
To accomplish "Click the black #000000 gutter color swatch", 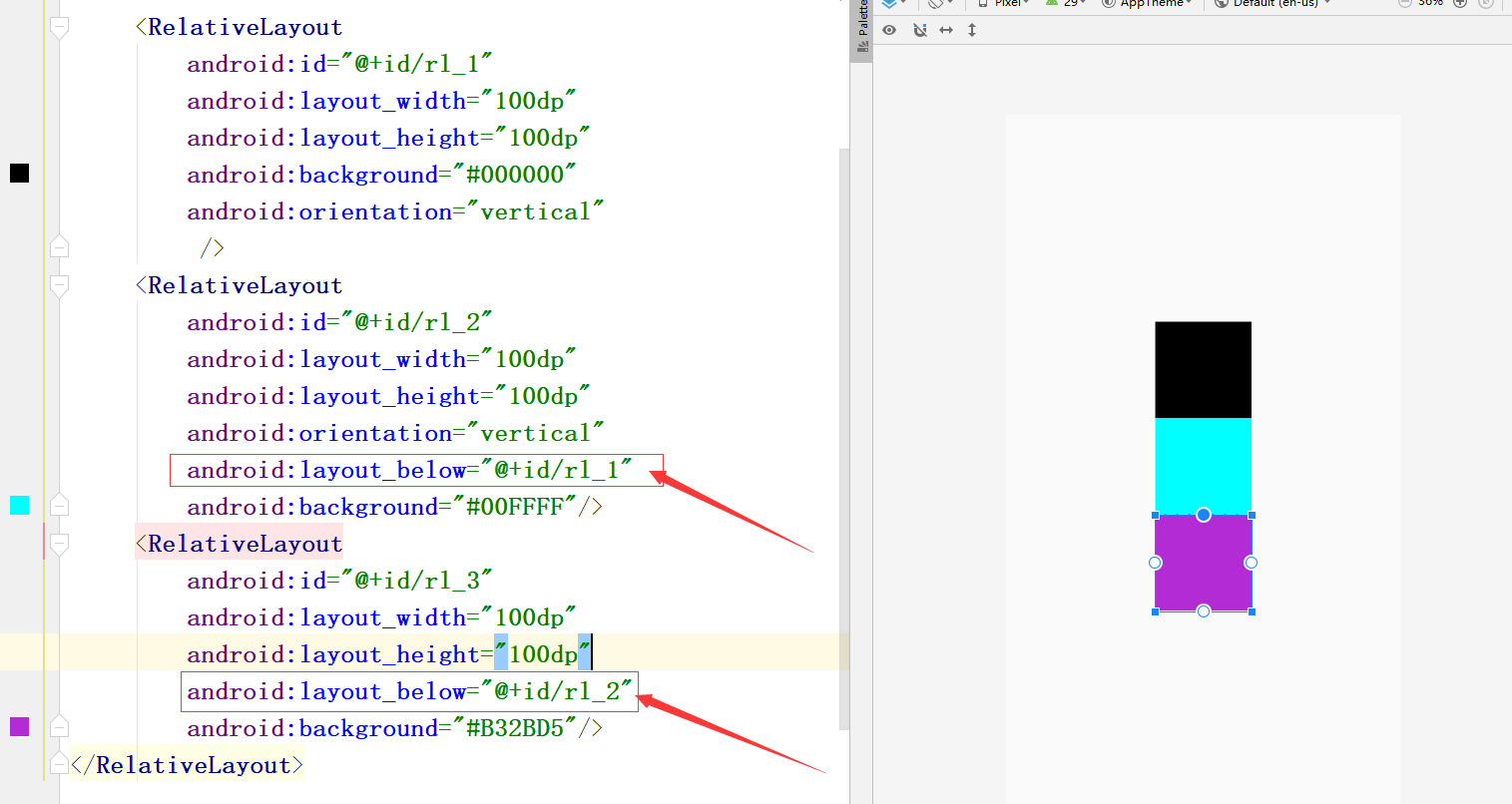I will pos(19,174).
